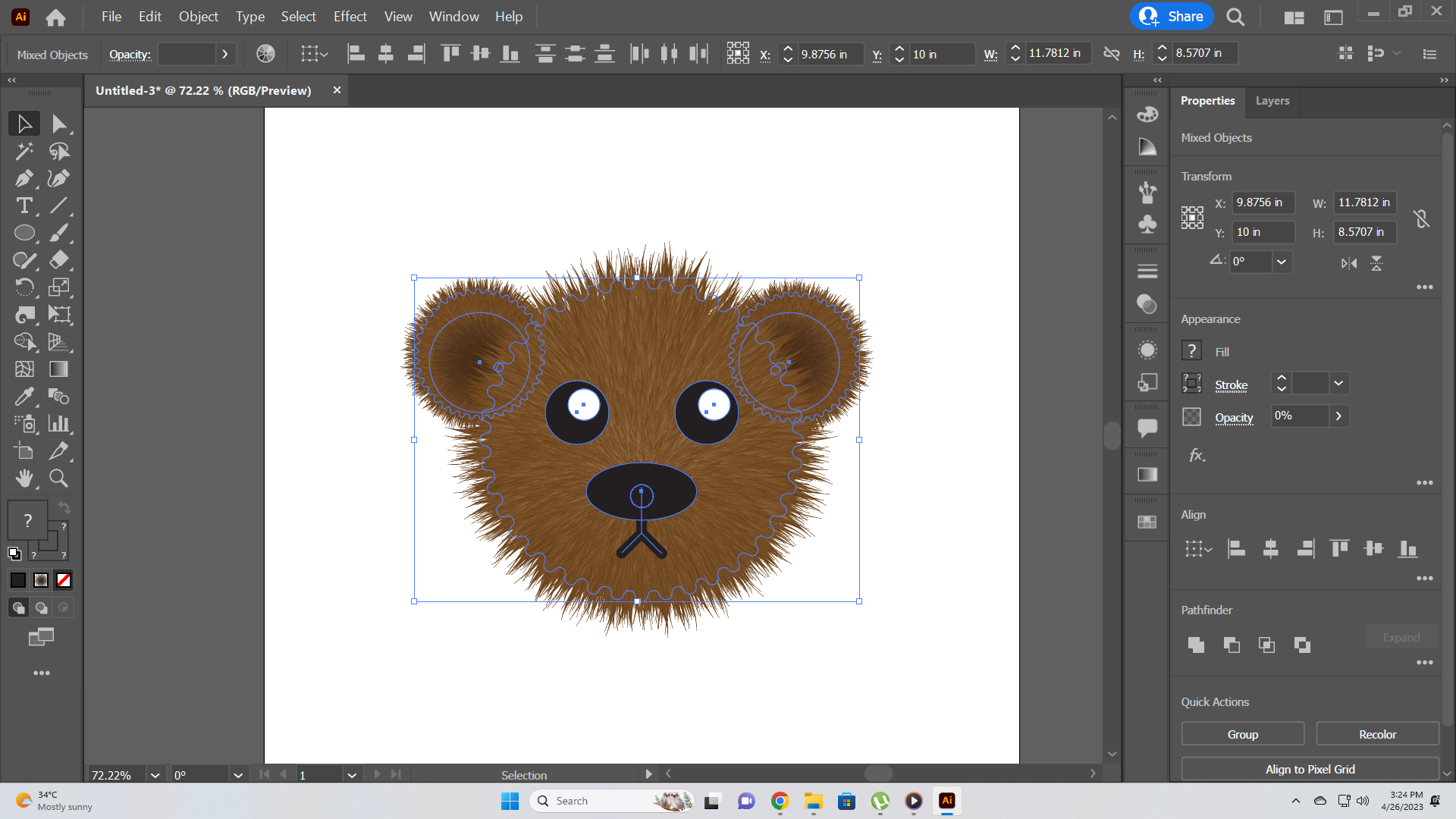Click the Opacity percentage field
The image size is (1456, 819).
(1300, 416)
